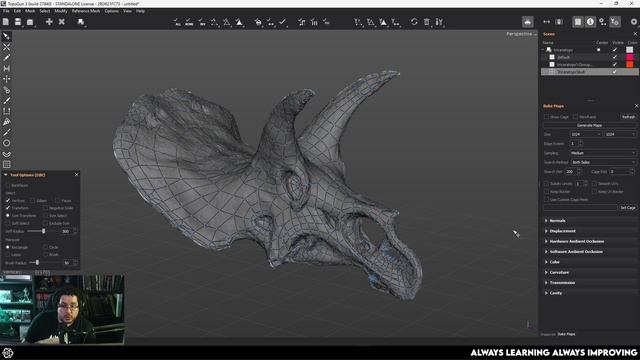Open the first Size dropdown showing 1024
Viewport: 640px width, 360px height.
[x=586, y=134]
